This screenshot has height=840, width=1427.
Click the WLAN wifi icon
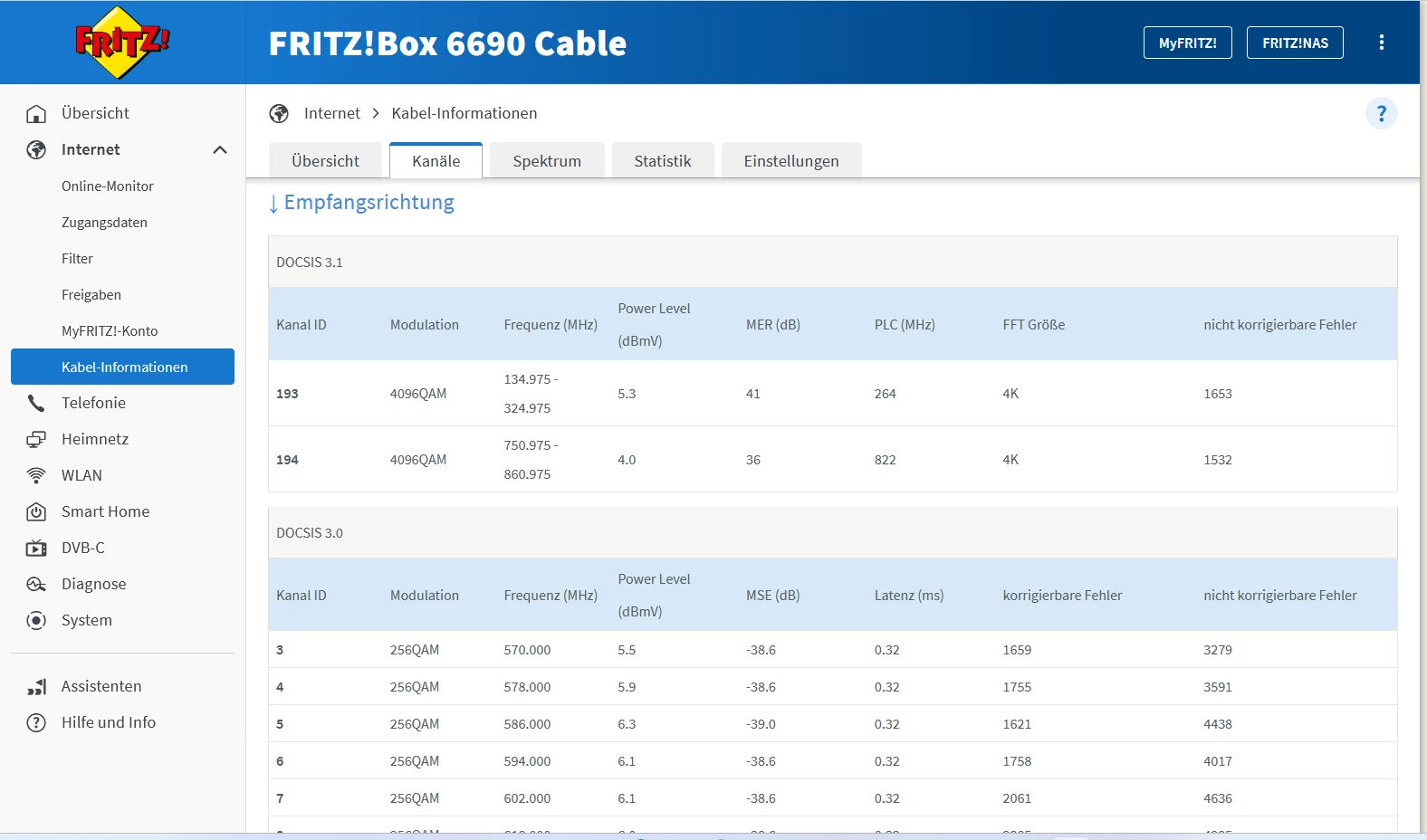[x=36, y=475]
